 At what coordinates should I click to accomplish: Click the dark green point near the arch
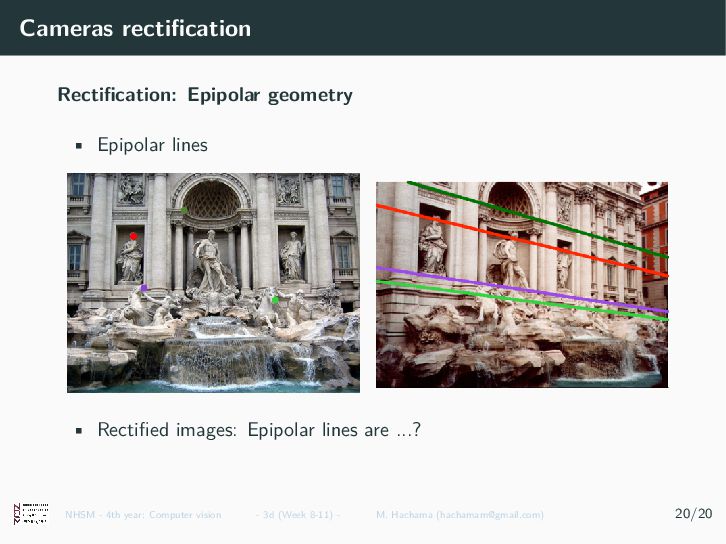pyautogui.click(x=184, y=210)
